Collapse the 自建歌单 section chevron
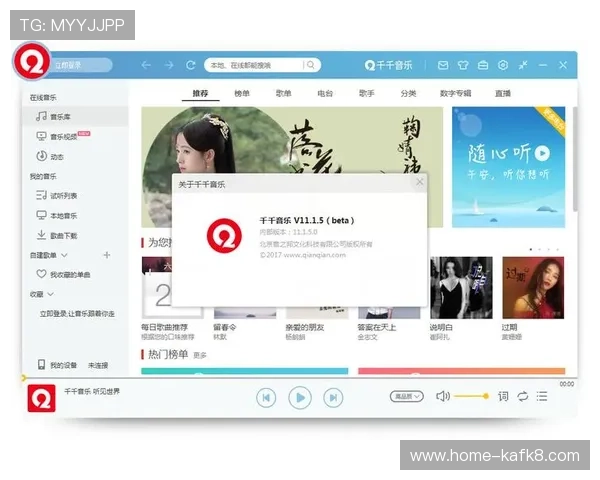The image size is (600, 480). click(64, 255)
